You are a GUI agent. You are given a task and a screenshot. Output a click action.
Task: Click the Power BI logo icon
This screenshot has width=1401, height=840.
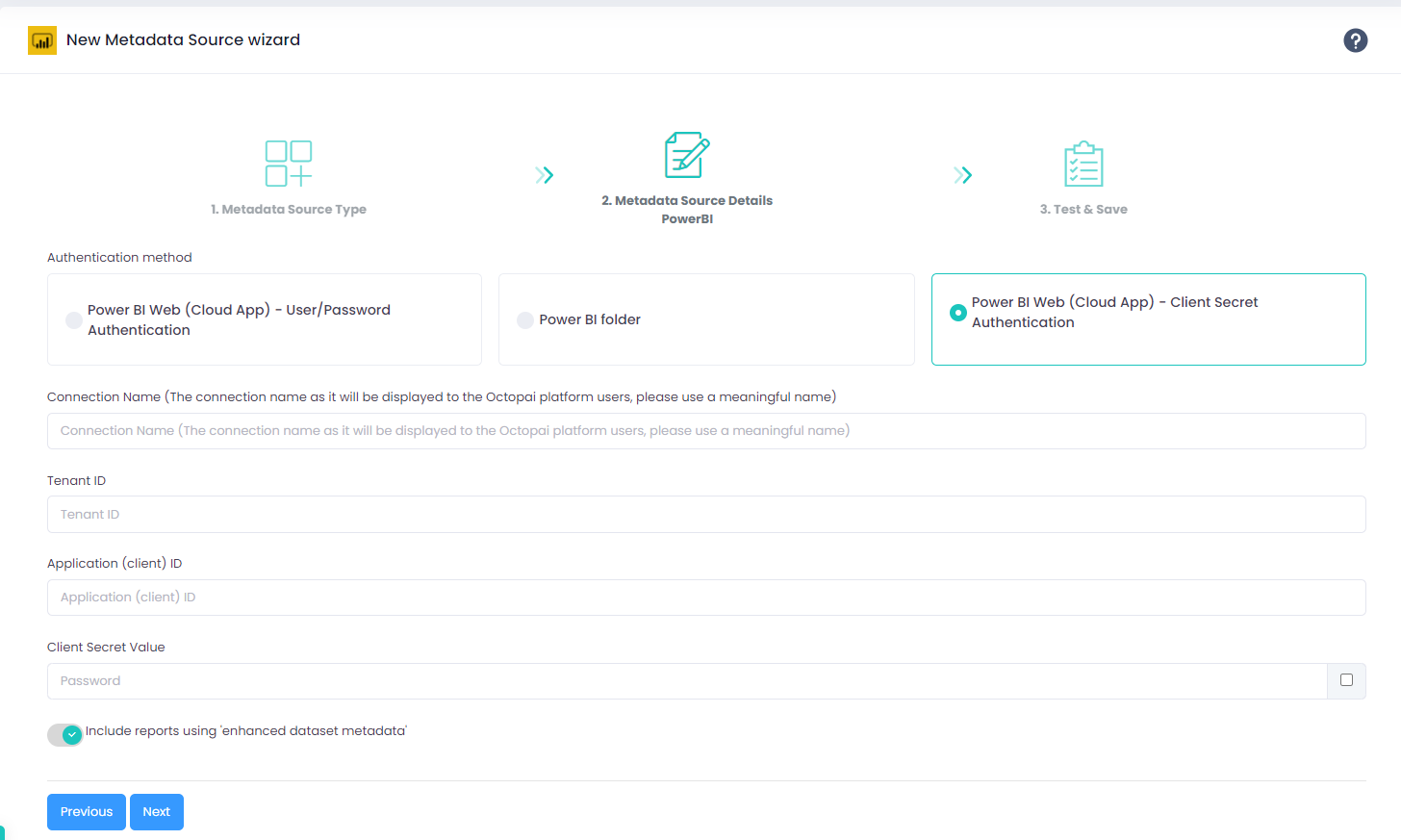[x=42, y=40]
